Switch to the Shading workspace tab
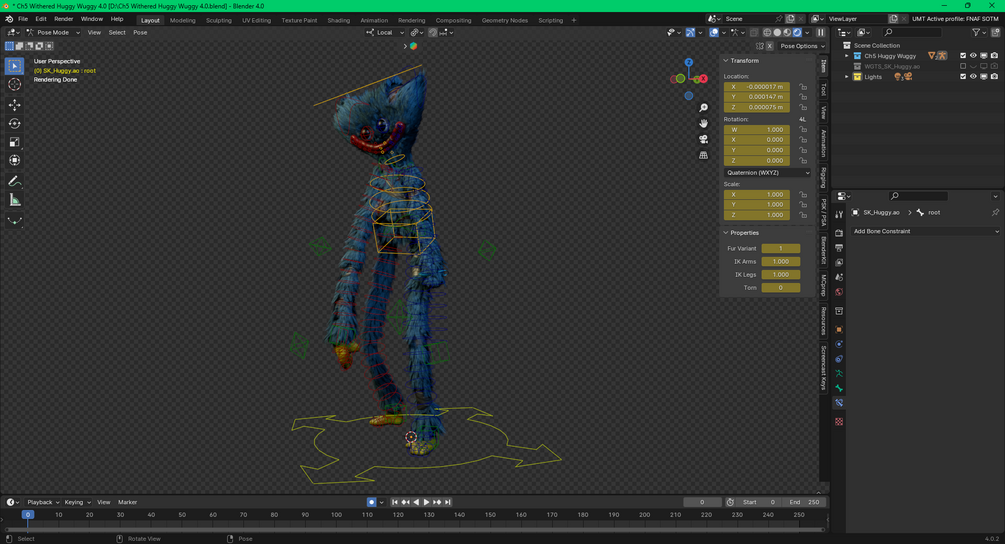 338,21
